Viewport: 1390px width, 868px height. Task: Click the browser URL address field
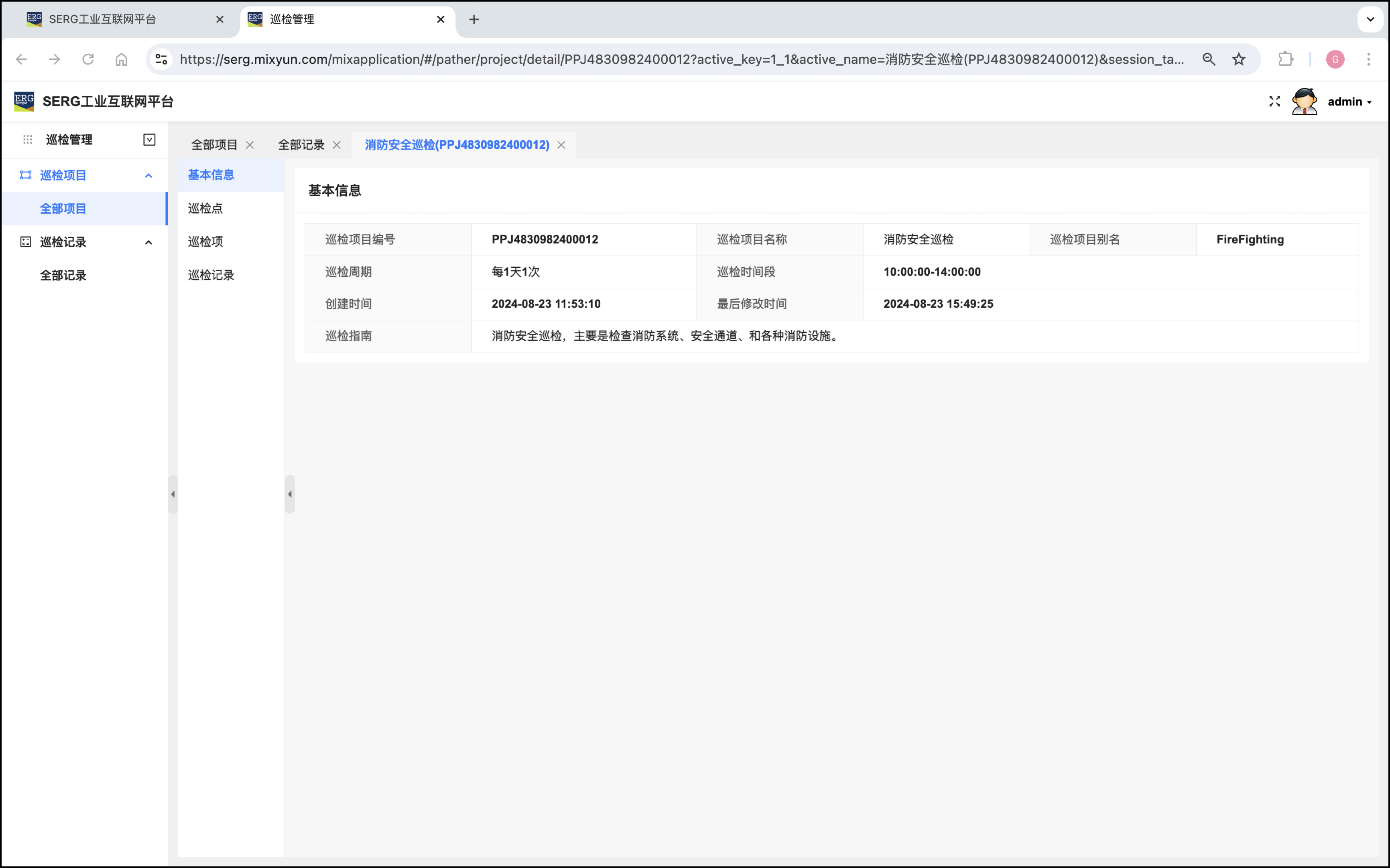click(681, 59)
